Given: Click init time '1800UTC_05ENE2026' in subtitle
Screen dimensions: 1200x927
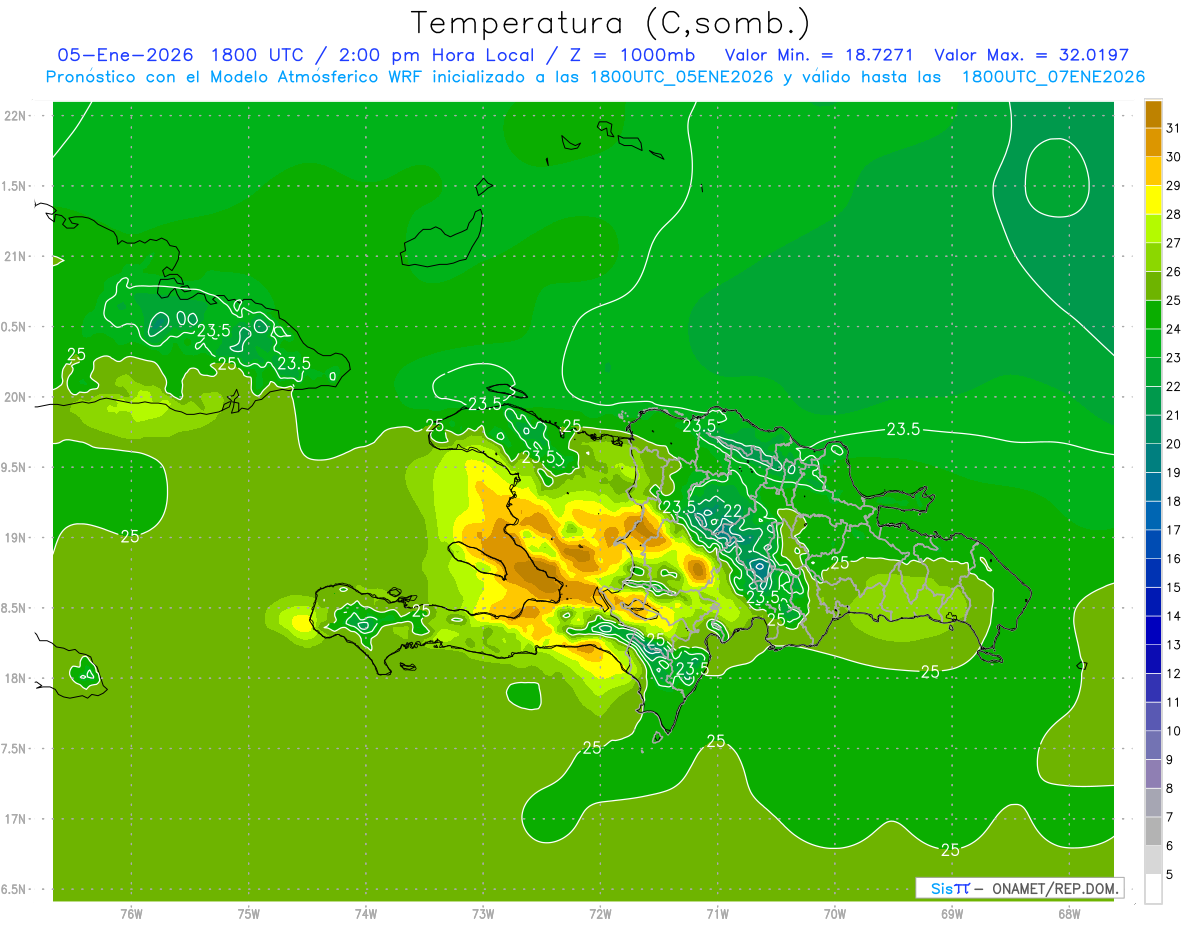Looking at the screenshot, I should (681, 77).
